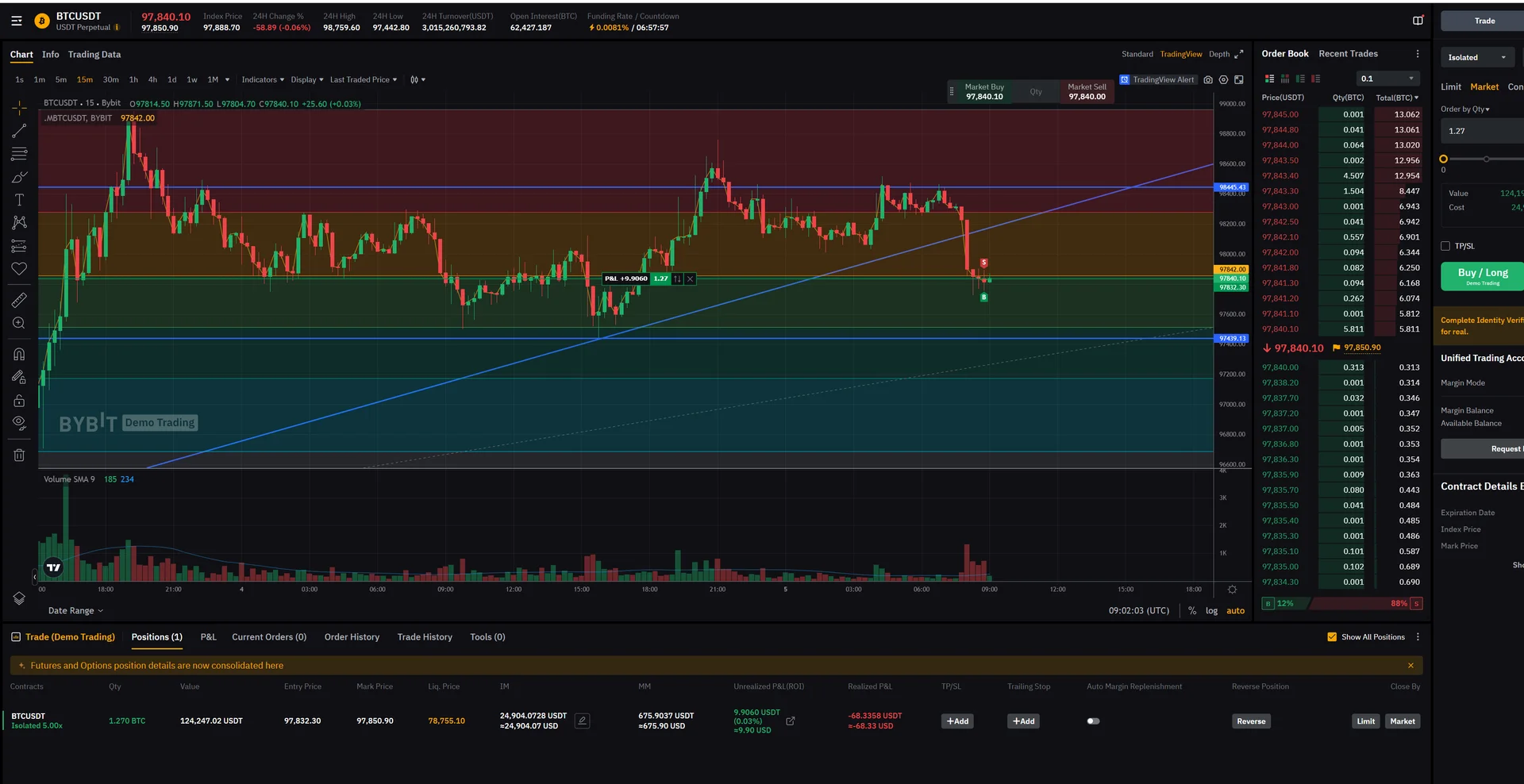Open the hamburger main menu

click(x=16, y=21)
